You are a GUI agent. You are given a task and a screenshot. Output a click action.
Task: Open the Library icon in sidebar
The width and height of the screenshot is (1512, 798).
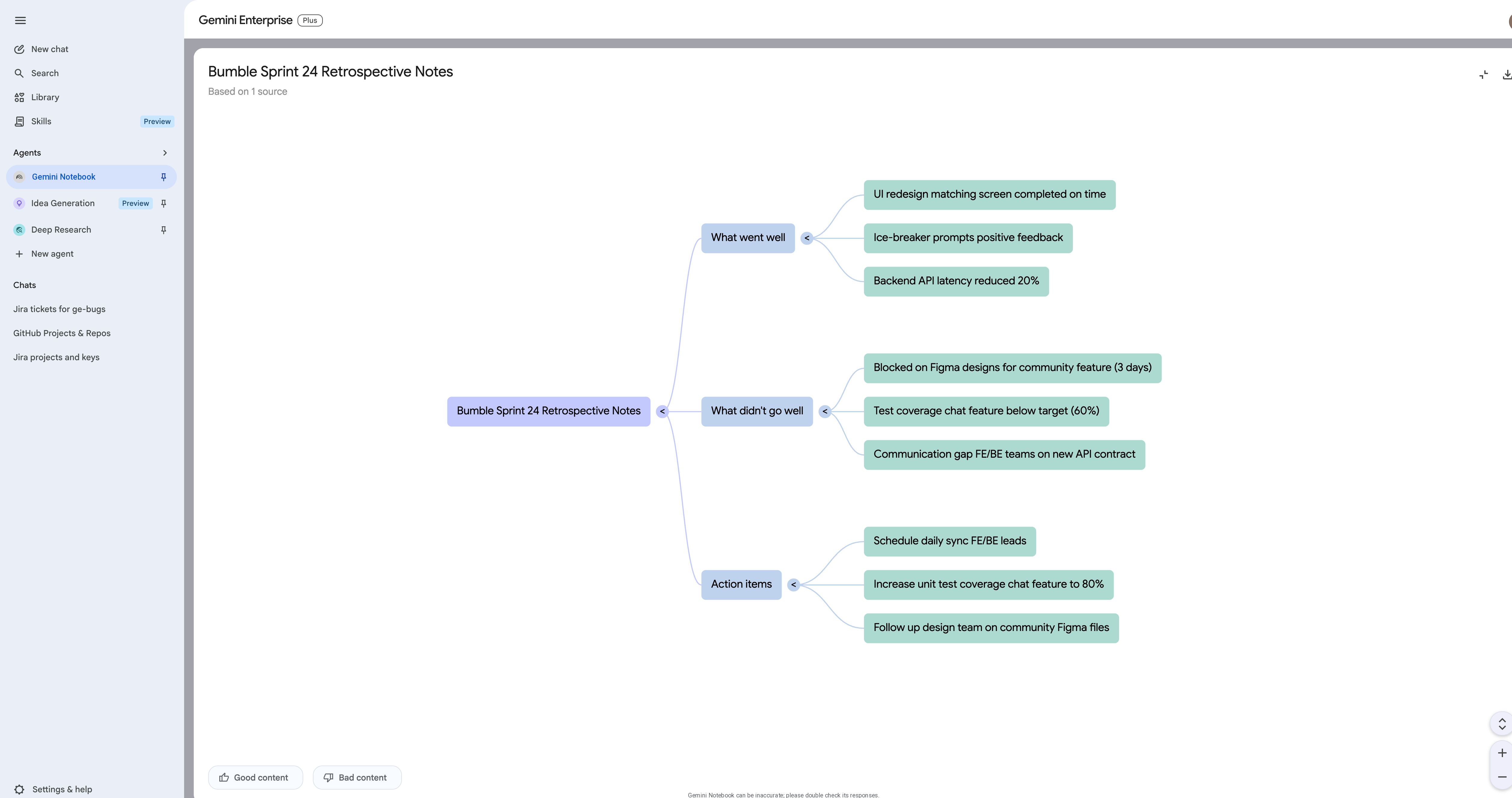tap(19, 97)
